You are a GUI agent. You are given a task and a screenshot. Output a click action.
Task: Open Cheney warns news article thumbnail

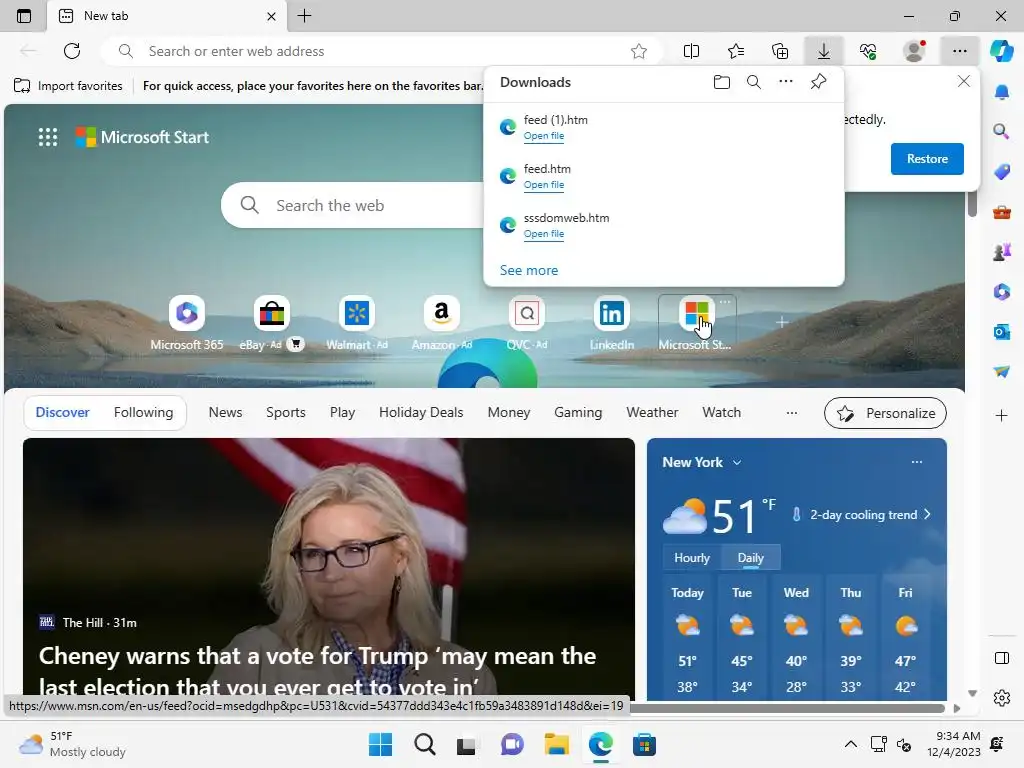pyautogui.click(x=328, y=567)
